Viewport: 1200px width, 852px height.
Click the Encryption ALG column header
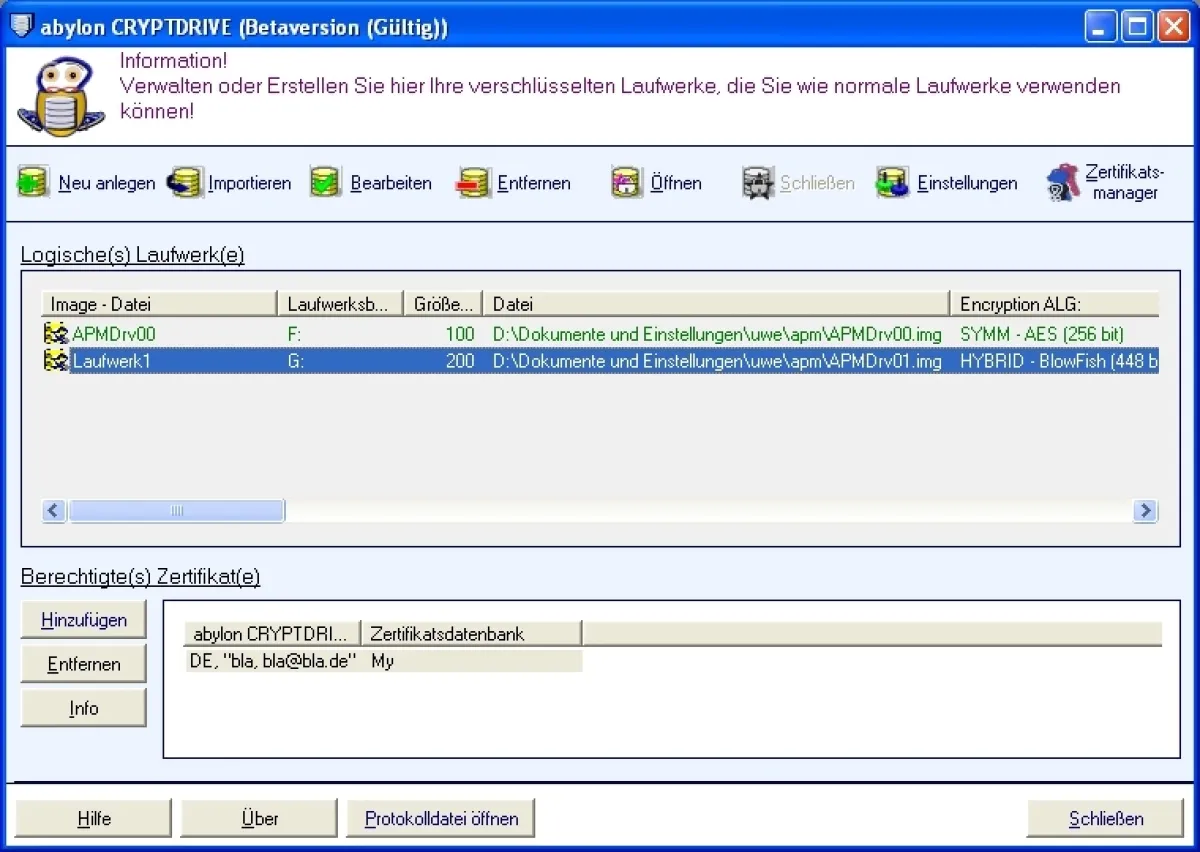[x=1053, y=304]
